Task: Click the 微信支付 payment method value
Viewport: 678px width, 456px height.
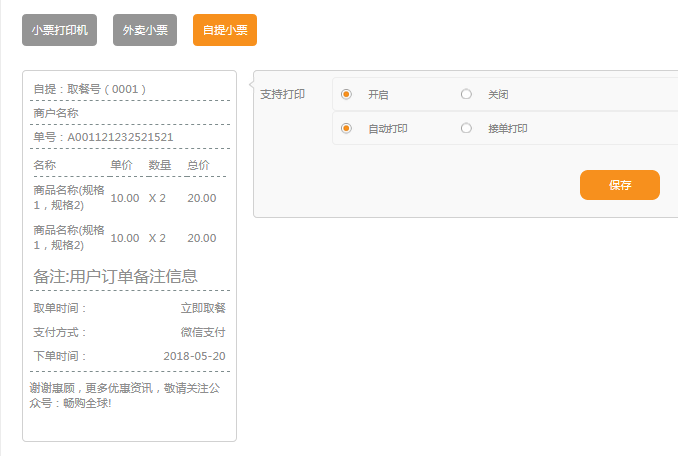Action: pos(203,332)
